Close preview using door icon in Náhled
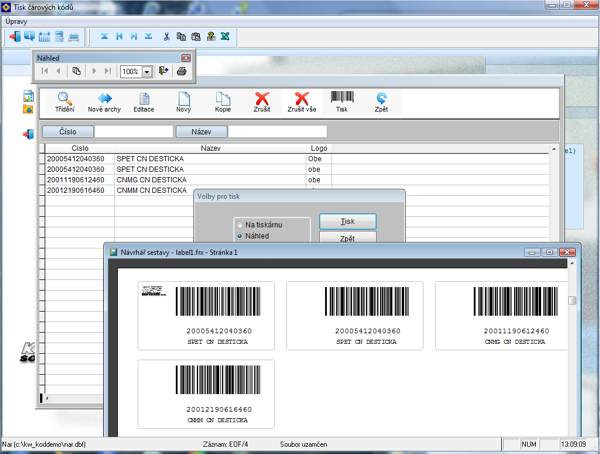This screenshot has width=600, height=454. coord(164,71)
